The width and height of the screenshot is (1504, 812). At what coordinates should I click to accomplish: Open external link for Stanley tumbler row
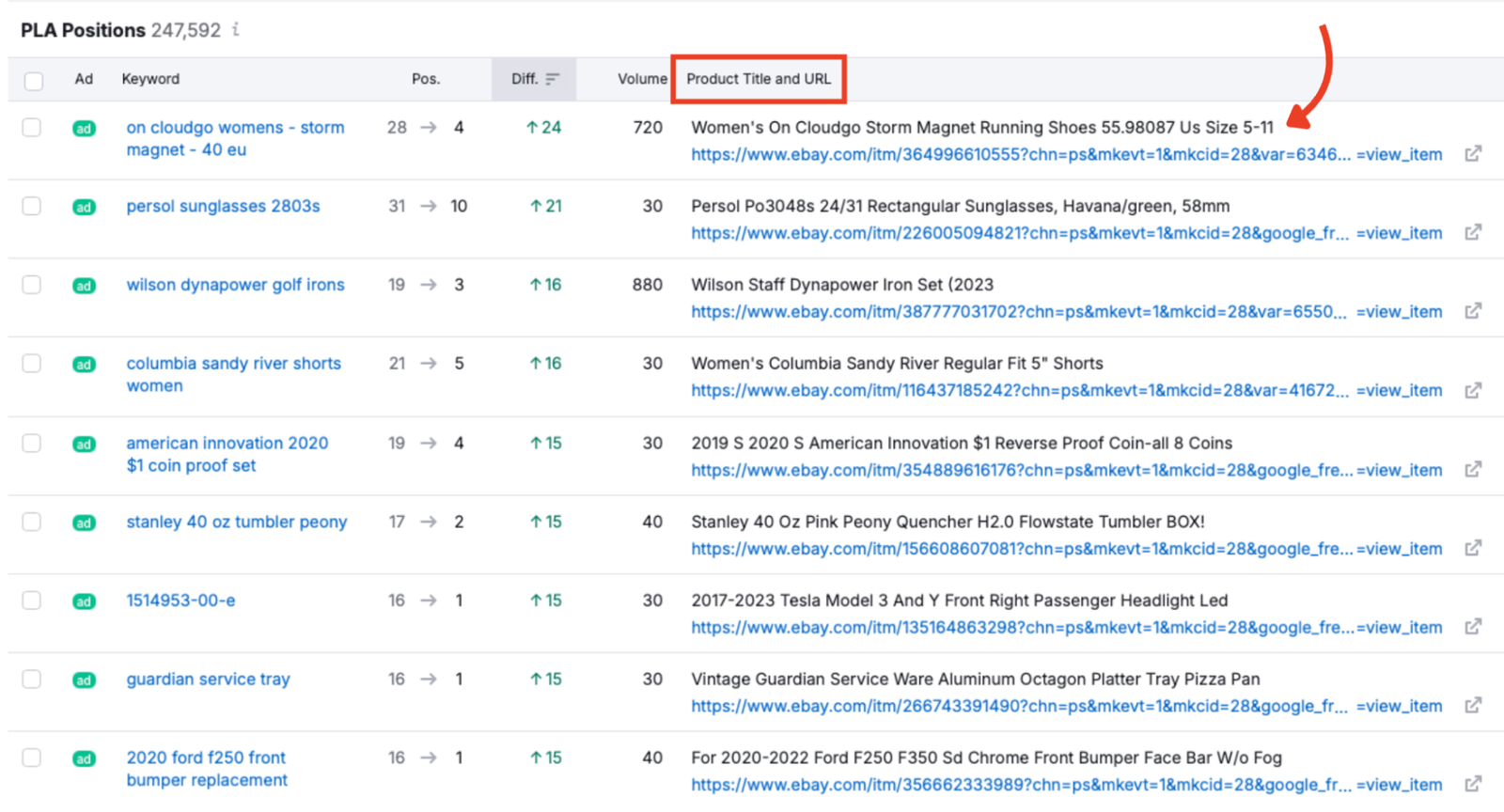(1473, 548)
